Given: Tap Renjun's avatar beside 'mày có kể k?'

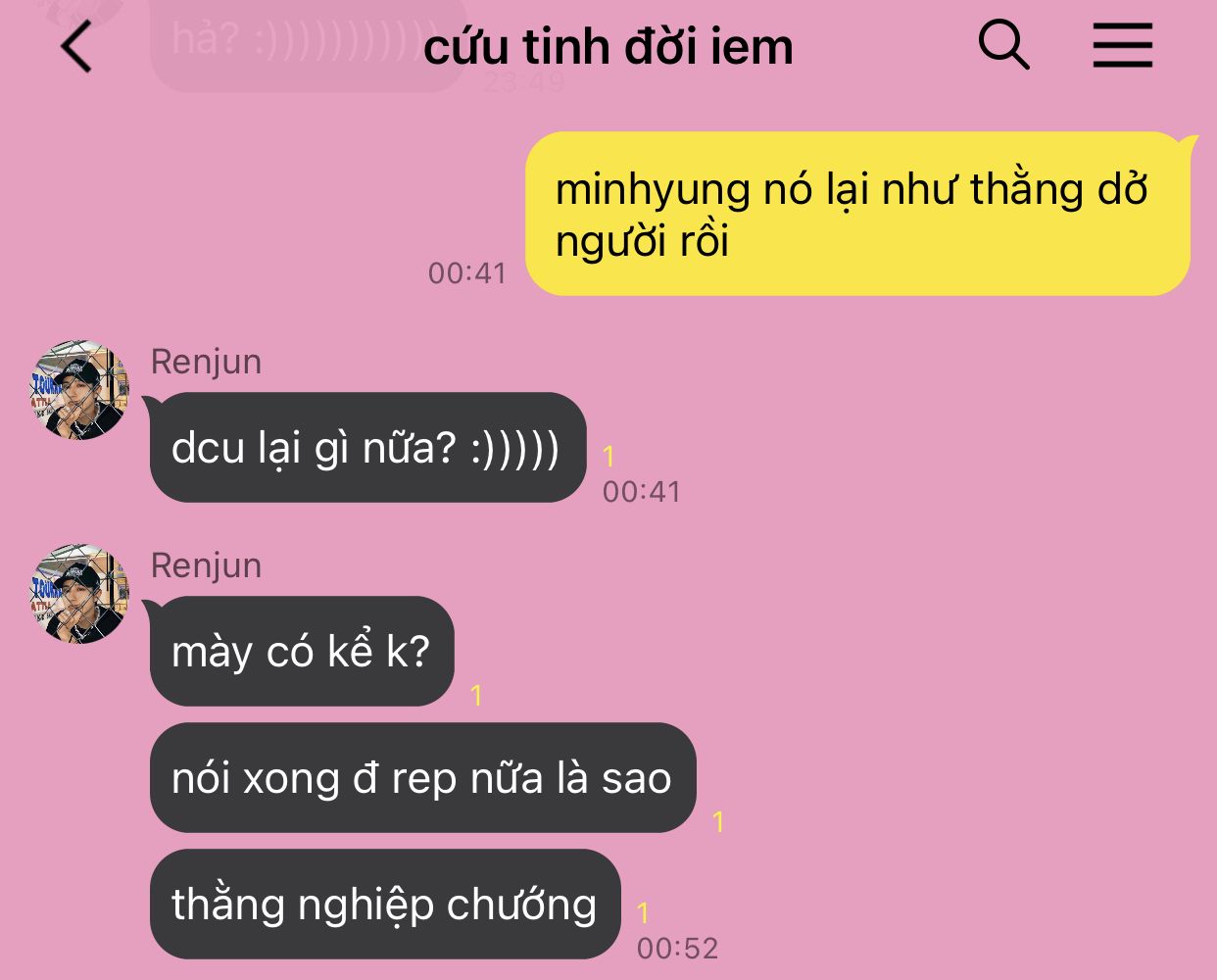Looking at the screenshot, I should coord(79,594).
